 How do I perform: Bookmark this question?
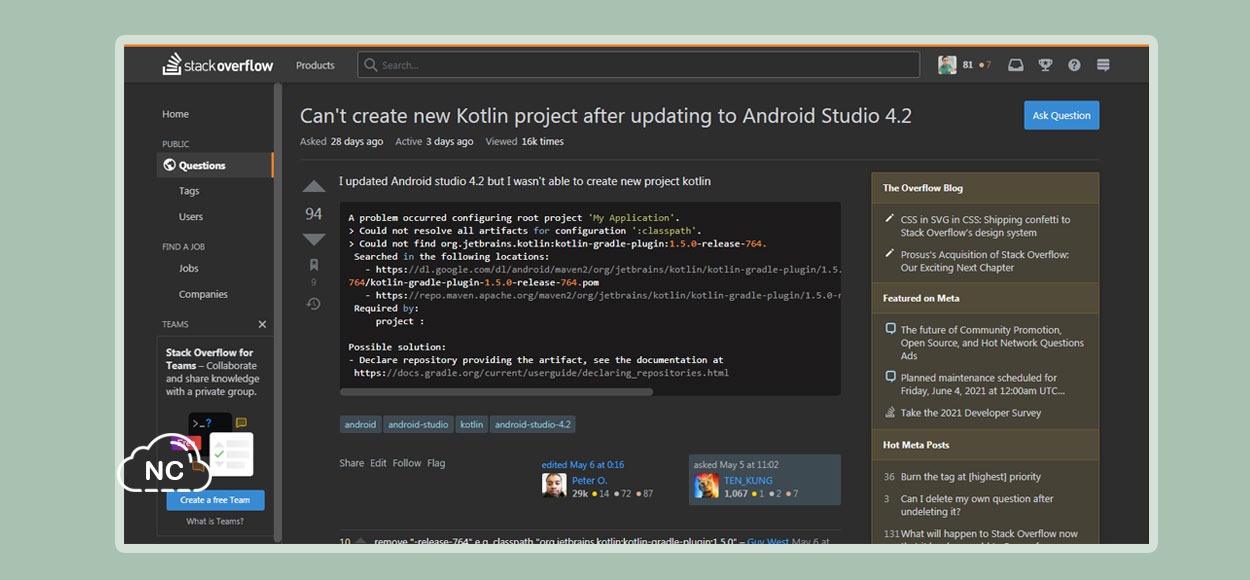pos(314,265)
